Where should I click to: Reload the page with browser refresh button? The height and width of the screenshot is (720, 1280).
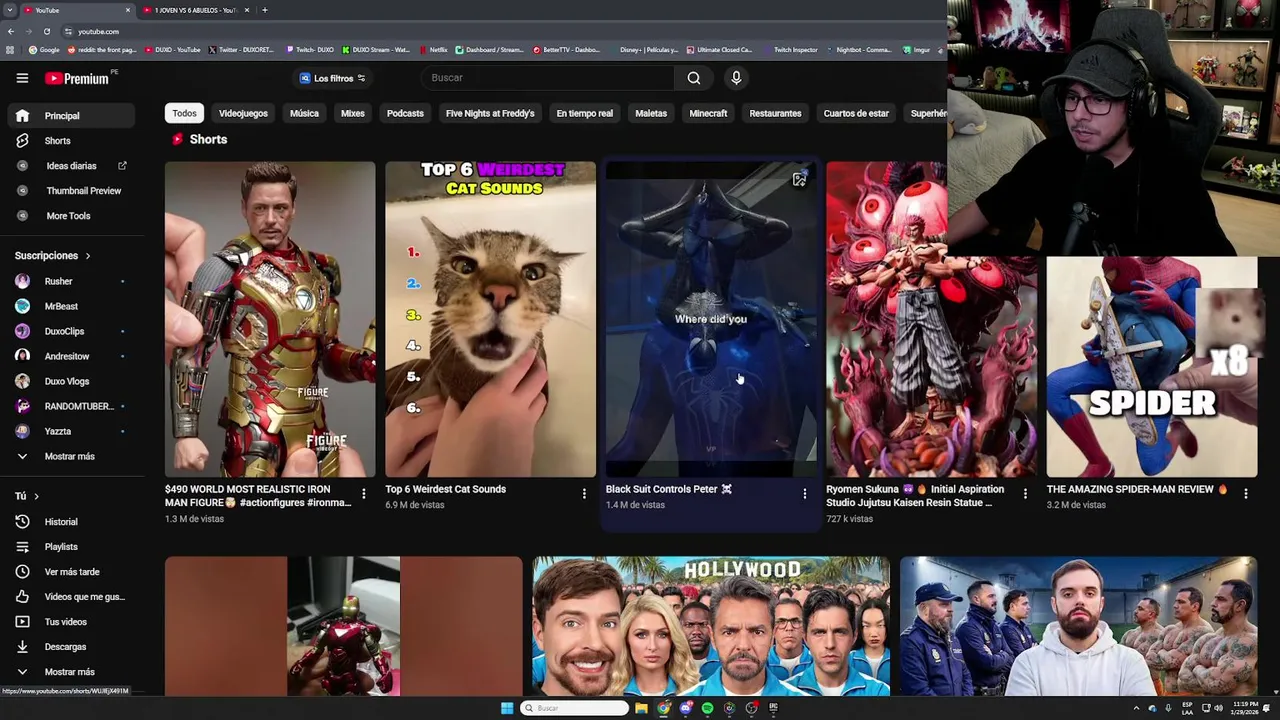click(47, 31)
